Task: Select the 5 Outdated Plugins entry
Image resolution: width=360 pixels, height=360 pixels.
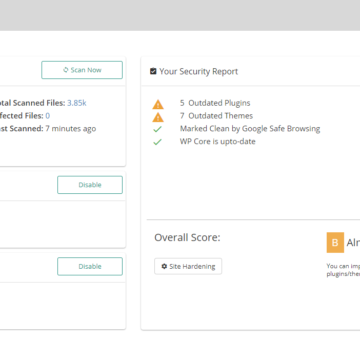Action: tap(215, 103)
